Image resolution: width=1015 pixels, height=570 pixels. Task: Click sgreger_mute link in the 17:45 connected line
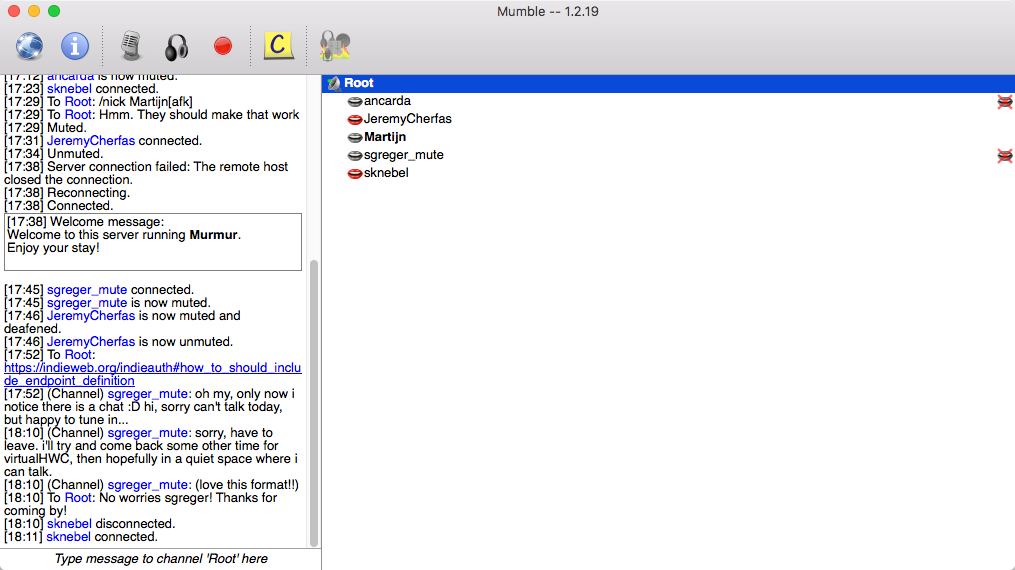87,290
